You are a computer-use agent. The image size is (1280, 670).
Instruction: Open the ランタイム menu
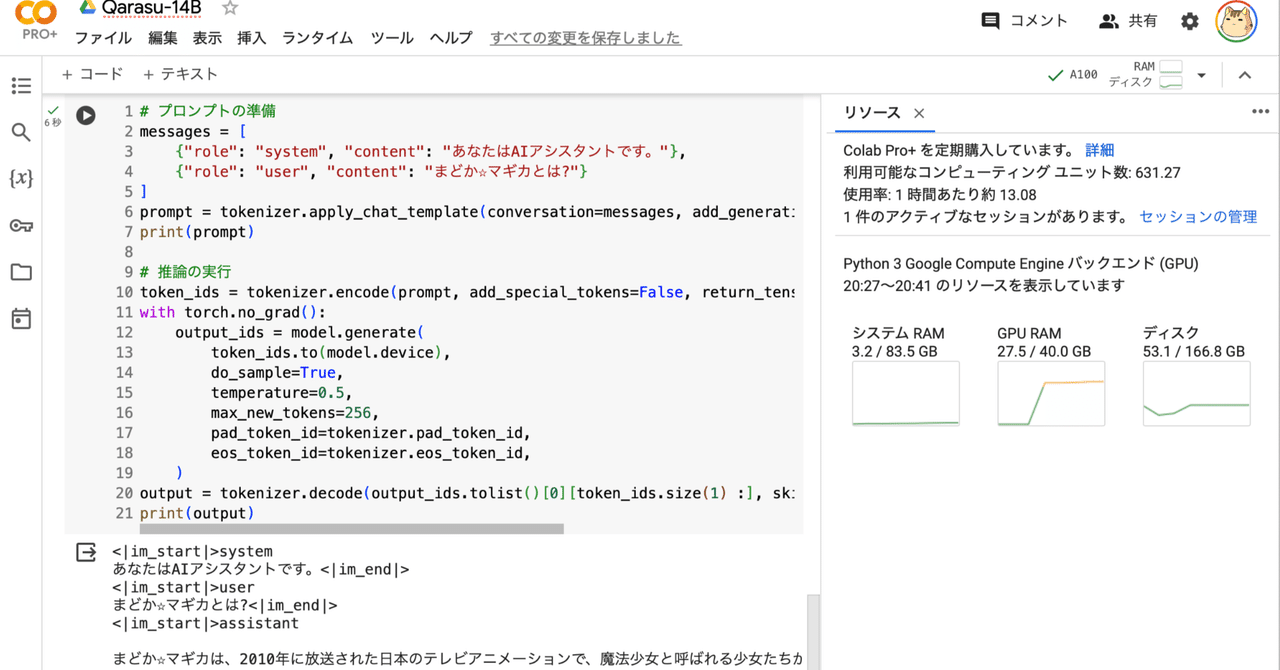tap(318, 38)
